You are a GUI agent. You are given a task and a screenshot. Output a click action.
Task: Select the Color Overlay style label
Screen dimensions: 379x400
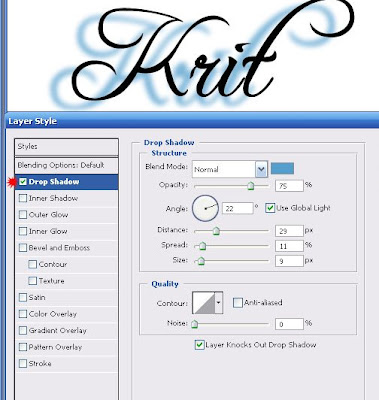[x=53, y=314]
